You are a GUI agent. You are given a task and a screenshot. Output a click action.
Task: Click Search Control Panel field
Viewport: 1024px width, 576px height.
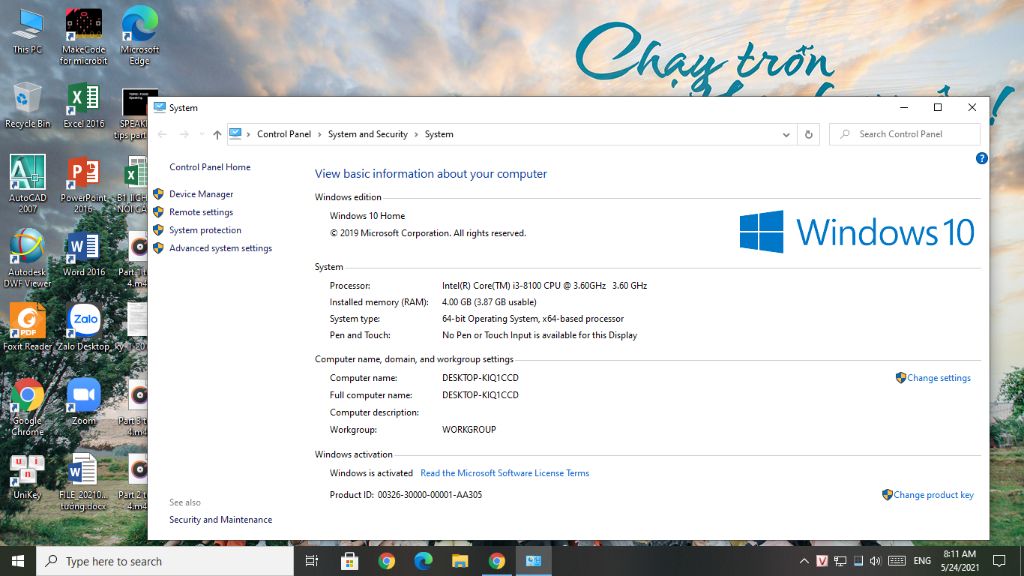coord(904,134)
